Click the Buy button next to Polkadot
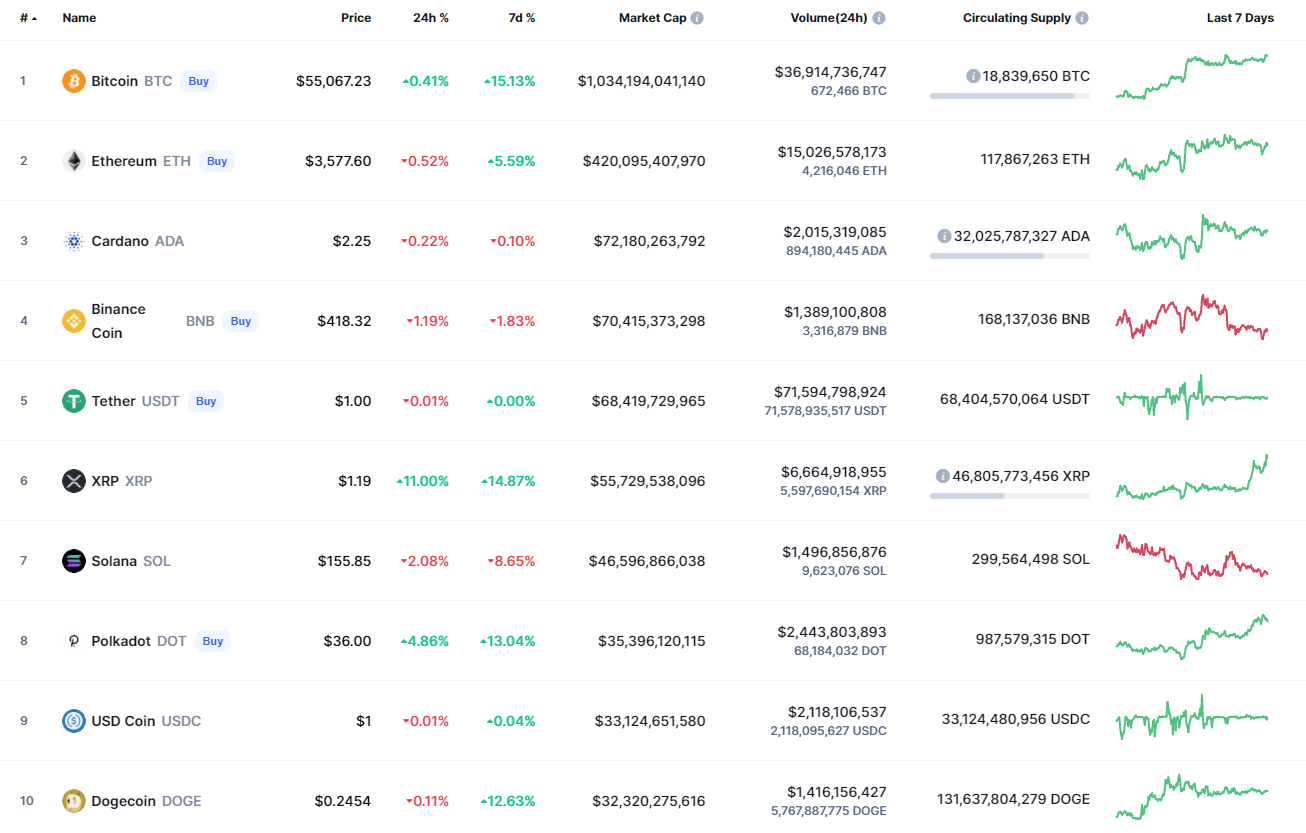Screen dimensions: 1306x833 coord(213,641)
